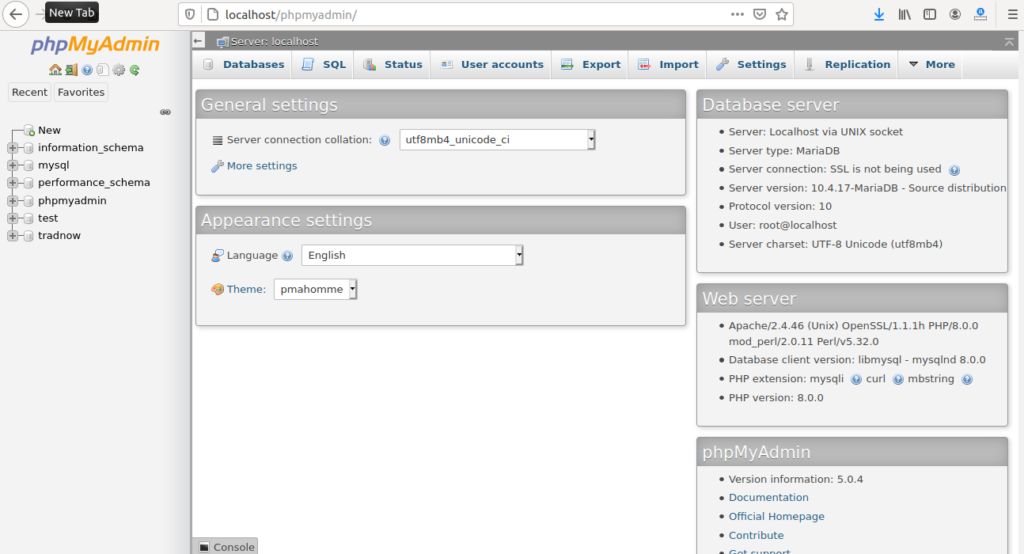Open the More tab menu
The height and width of the screenshot is (554, 1024).
(931, 65)
